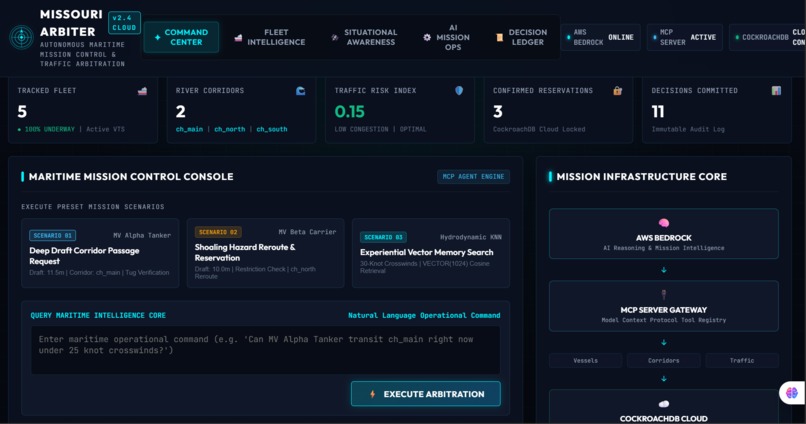
Task: Click the Traffic tool chip
Action: coord(742,360)
